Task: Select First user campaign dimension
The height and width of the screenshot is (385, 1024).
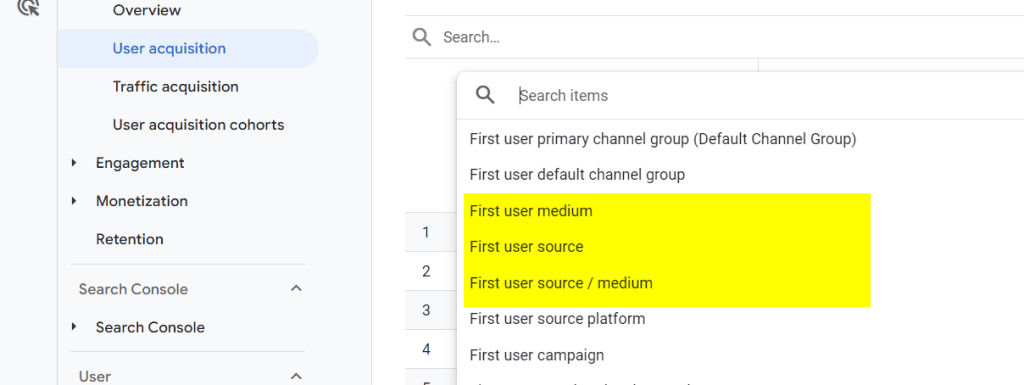Action: click(537, 356)
